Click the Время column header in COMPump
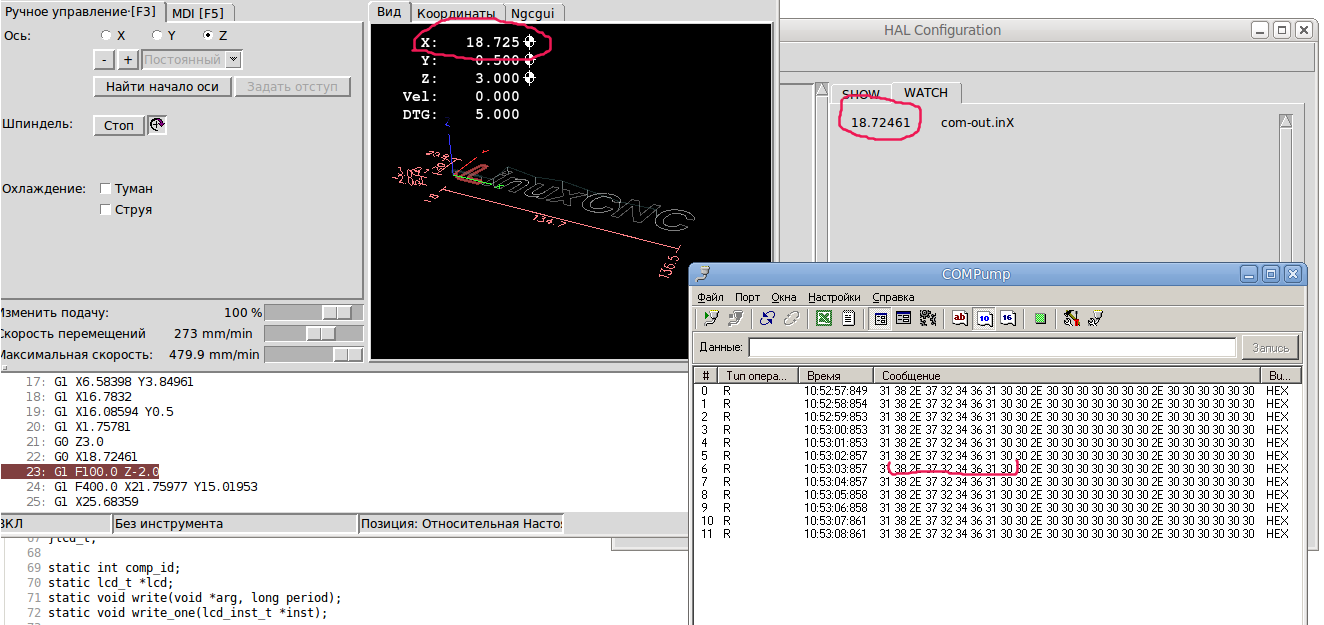1324x625 pixels. click(836, 376)
